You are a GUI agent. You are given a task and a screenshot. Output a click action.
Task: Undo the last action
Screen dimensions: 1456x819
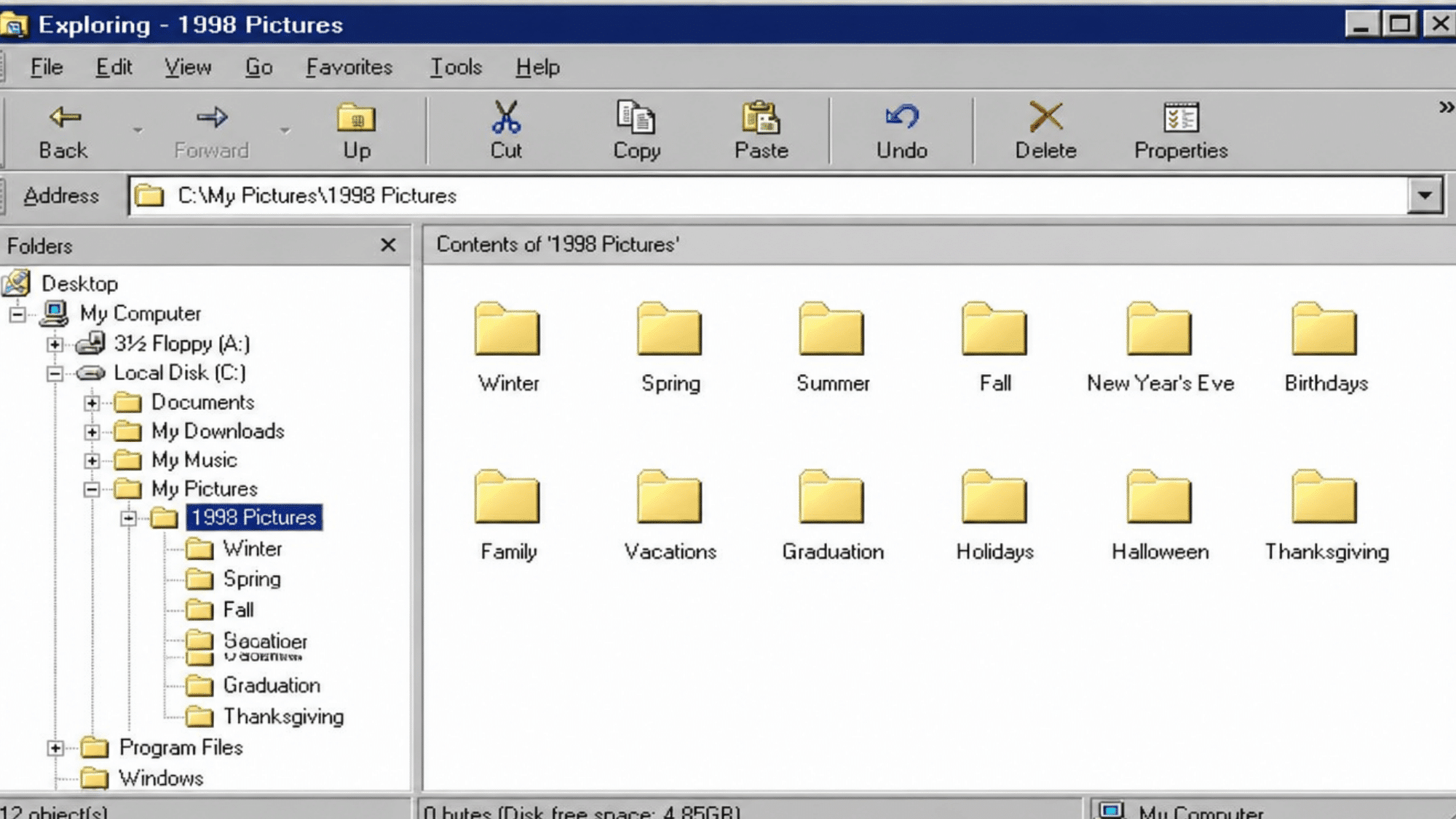(902, 131)
